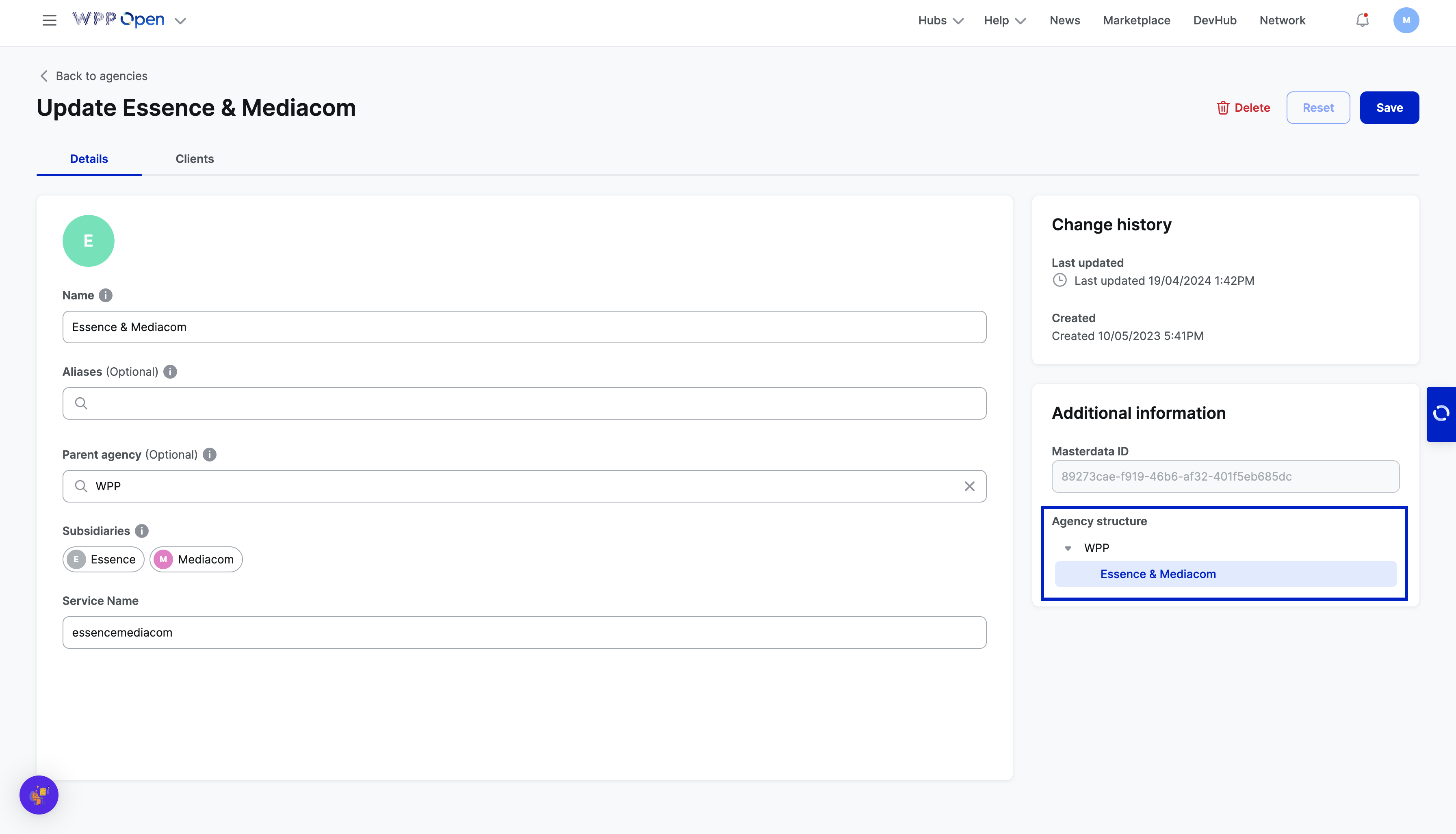The width and height of the screenshot is (1456, 834).
Task: Click the notification bell icon
Action: coord(1362,21)
